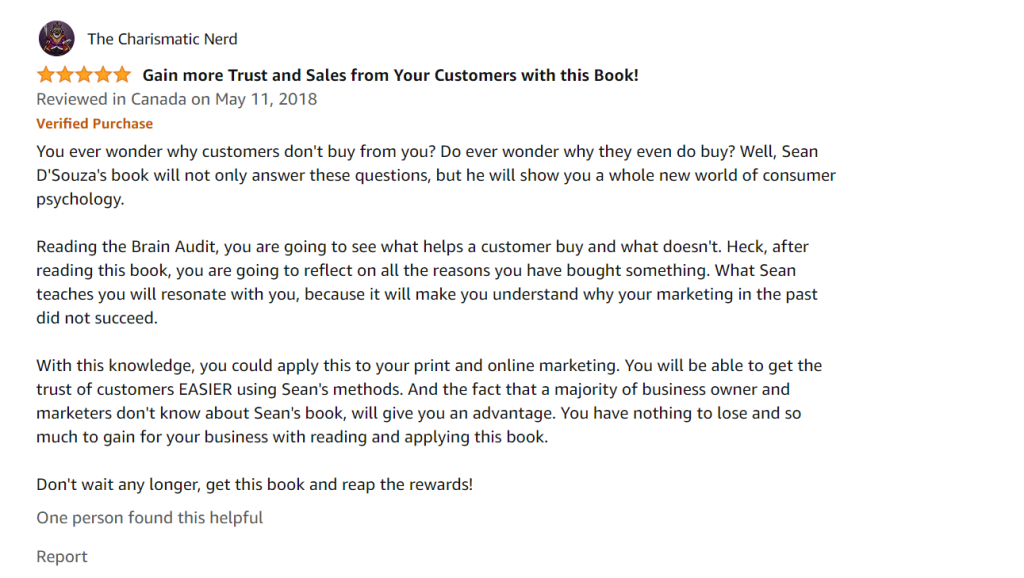The height and width of the screenshot is (578, 1024).
Task: Click The Charismatic Nerd's profile avatar
Action: [x=56, y=39]
